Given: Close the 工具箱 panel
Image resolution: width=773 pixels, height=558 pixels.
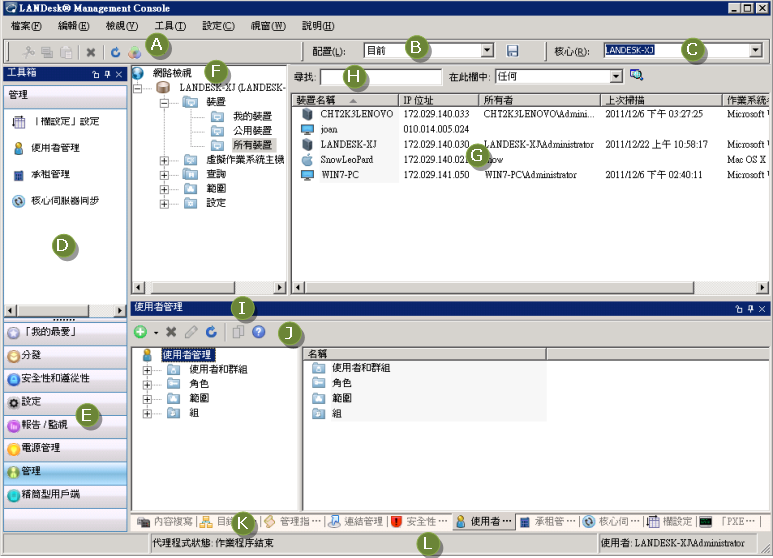Looking at the screenshot, I should (x=119, y=74).
